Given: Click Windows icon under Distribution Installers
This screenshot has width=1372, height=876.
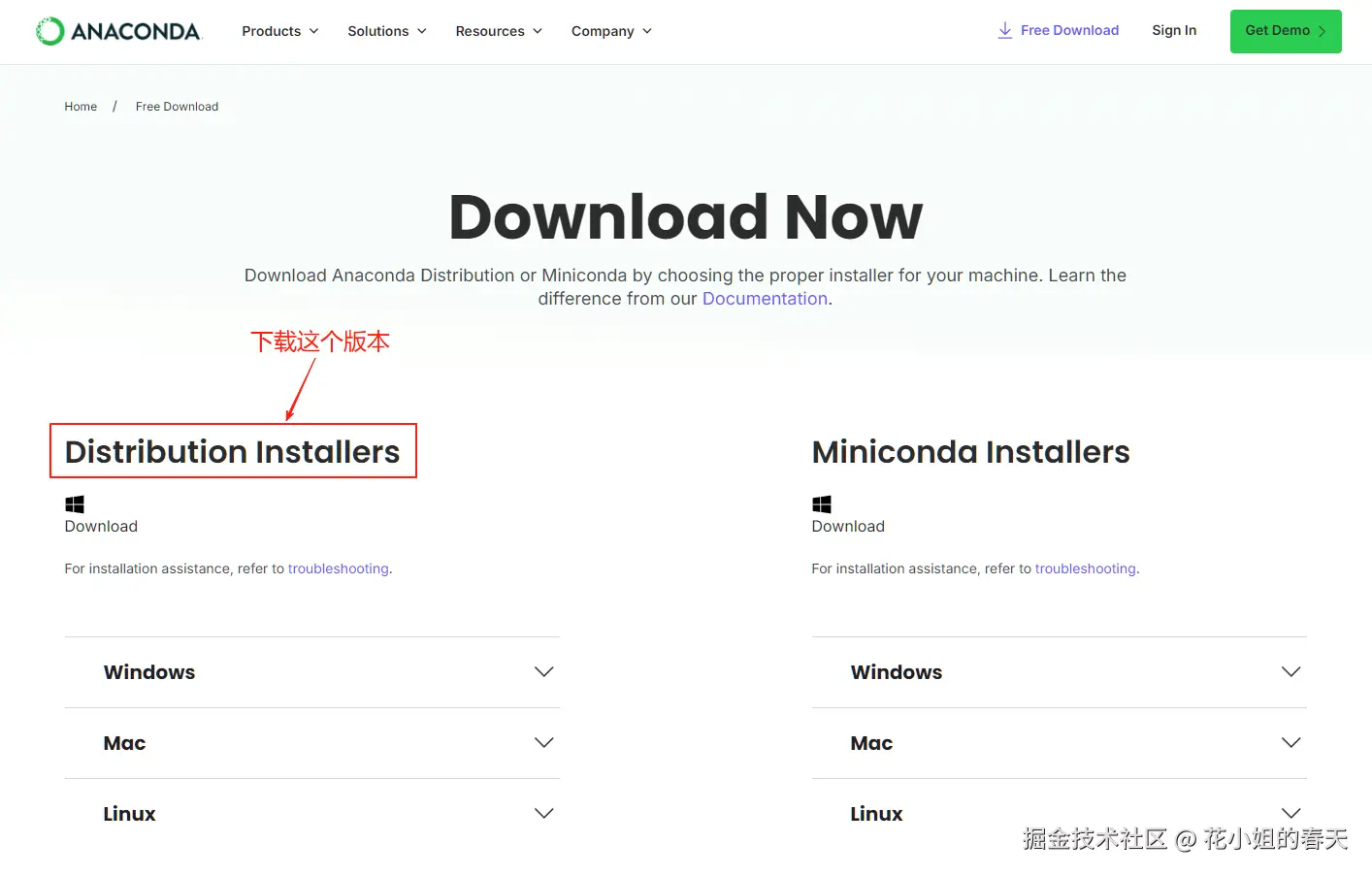Looking at the screenshot, I should click(75, 504).
